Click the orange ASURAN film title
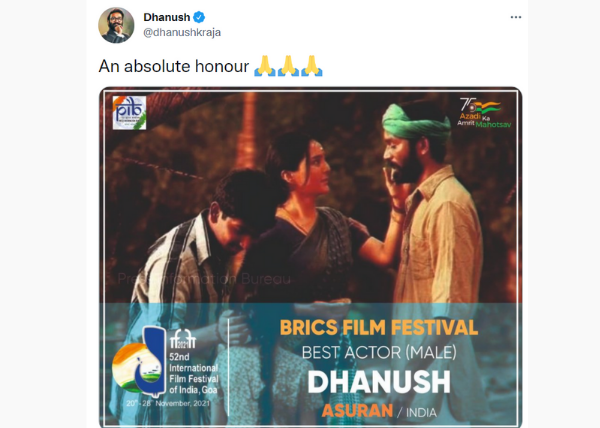The height and width of the screenshot is (428, 600). 357,411
